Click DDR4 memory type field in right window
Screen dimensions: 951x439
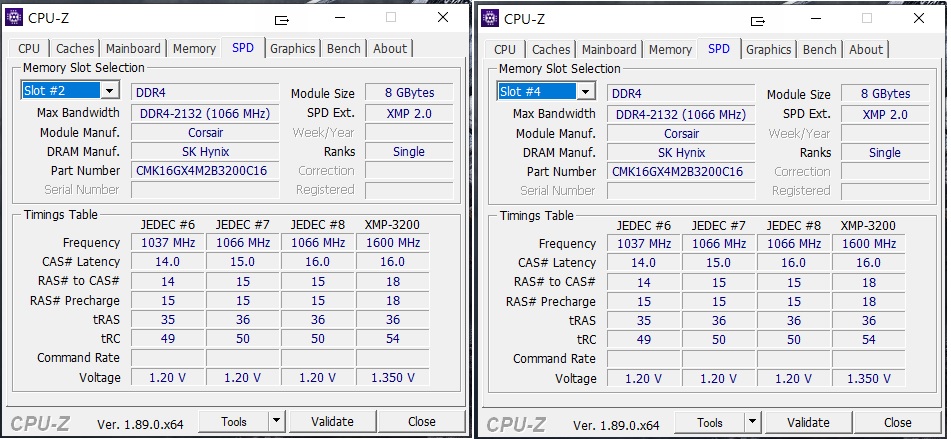coord(681,94)
